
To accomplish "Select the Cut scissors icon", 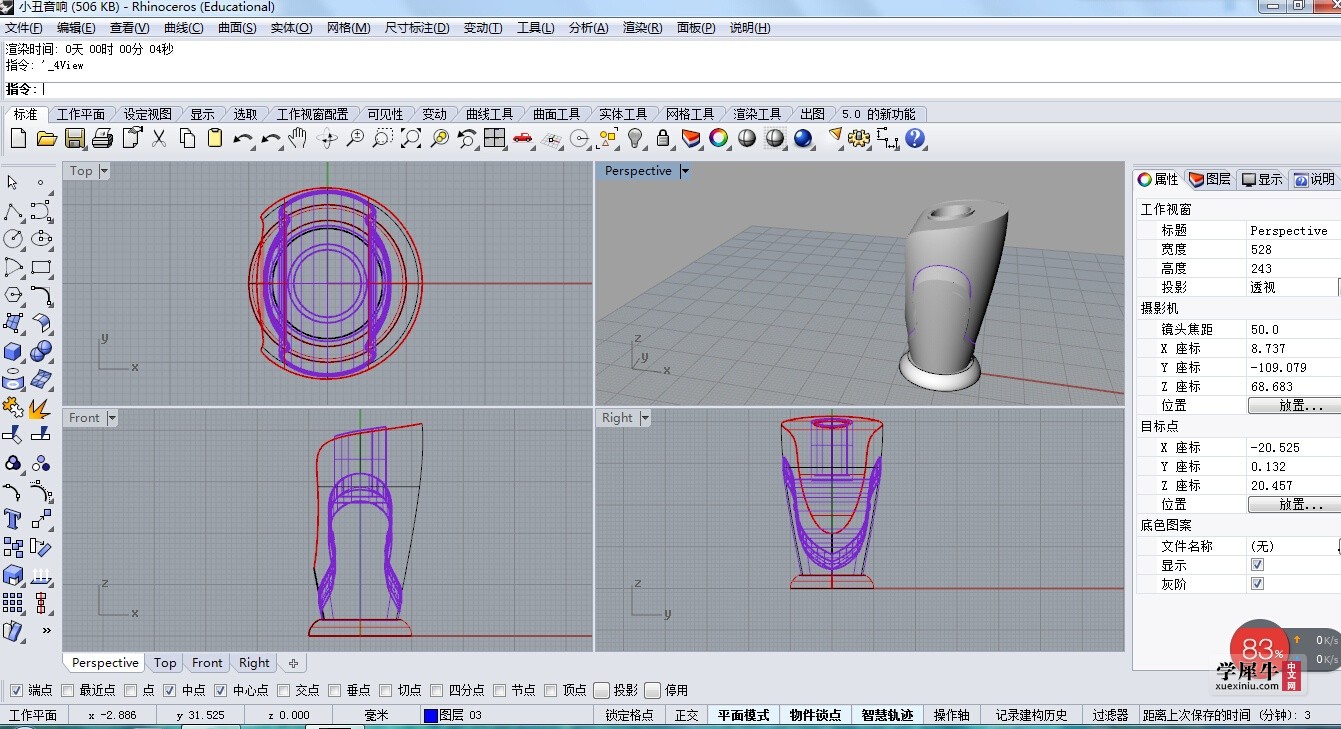I will coord(158,139).
